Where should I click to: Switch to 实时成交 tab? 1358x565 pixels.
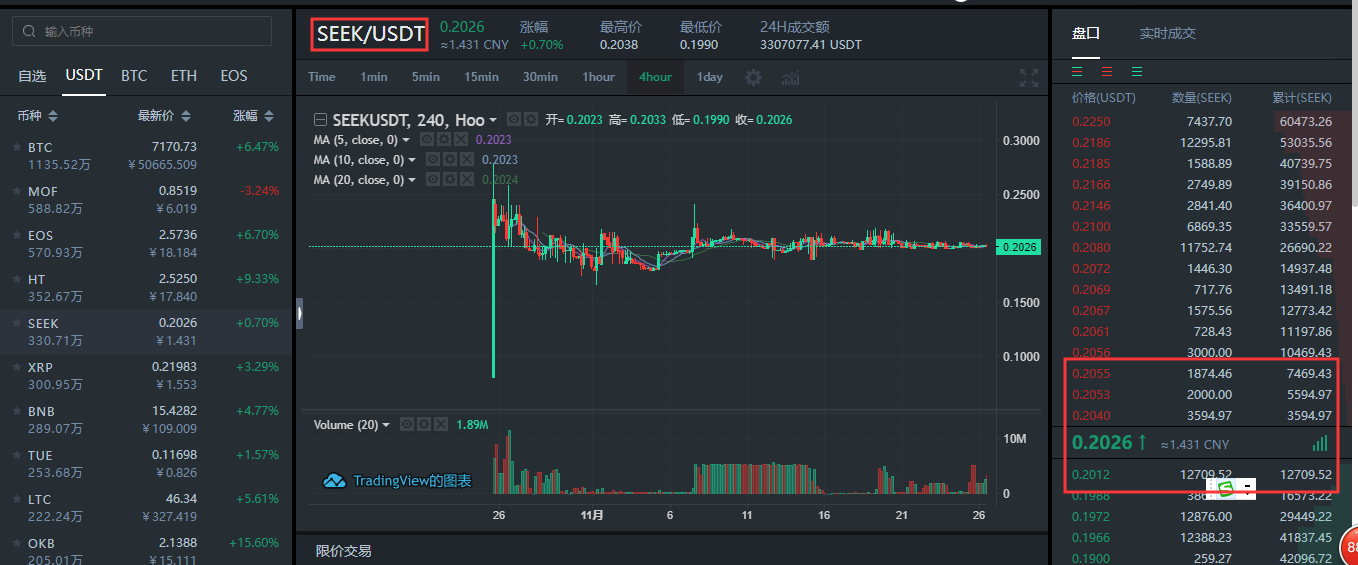coord(1167,33)
